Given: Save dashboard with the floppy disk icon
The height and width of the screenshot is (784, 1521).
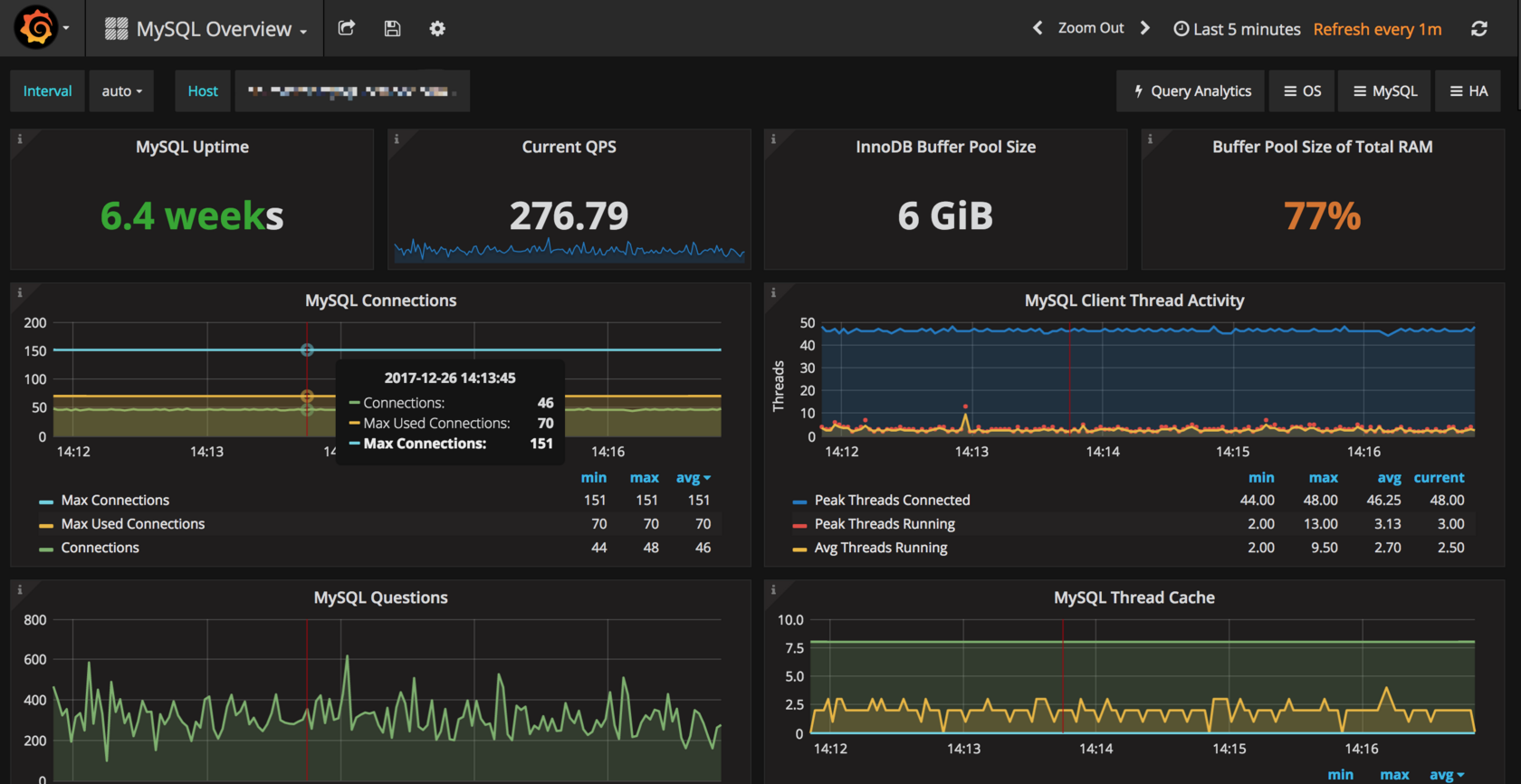Looking at the screenshot, I should (x=392, y=28).
